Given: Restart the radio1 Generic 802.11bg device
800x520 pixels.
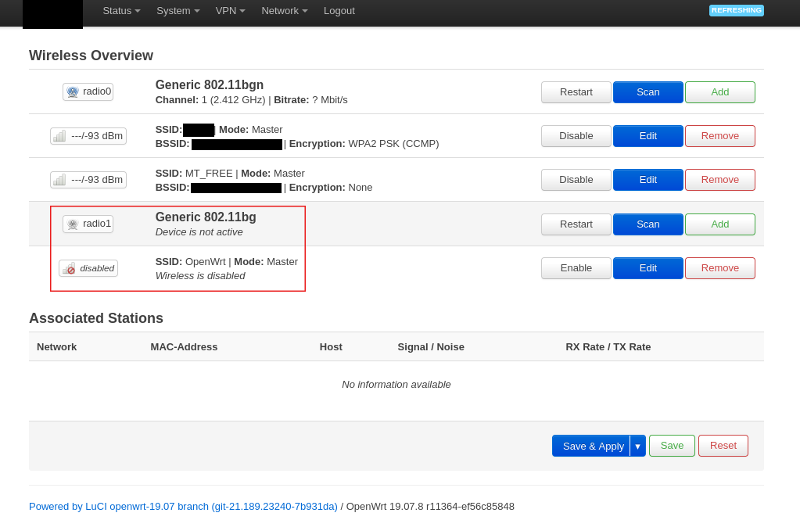Looking at the screenshot, I should (576, 224).
